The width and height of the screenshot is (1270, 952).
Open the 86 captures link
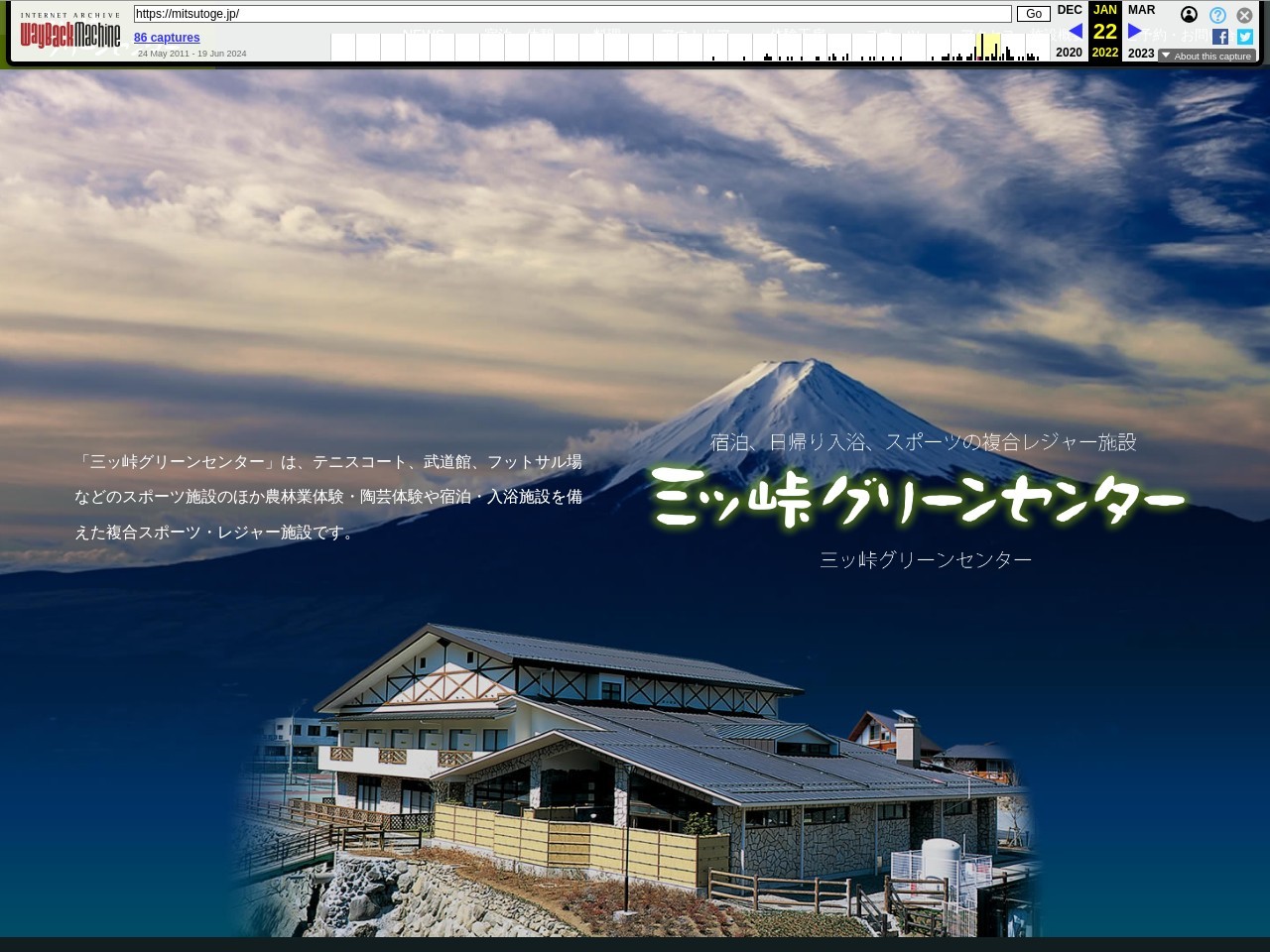click(167, 38)
